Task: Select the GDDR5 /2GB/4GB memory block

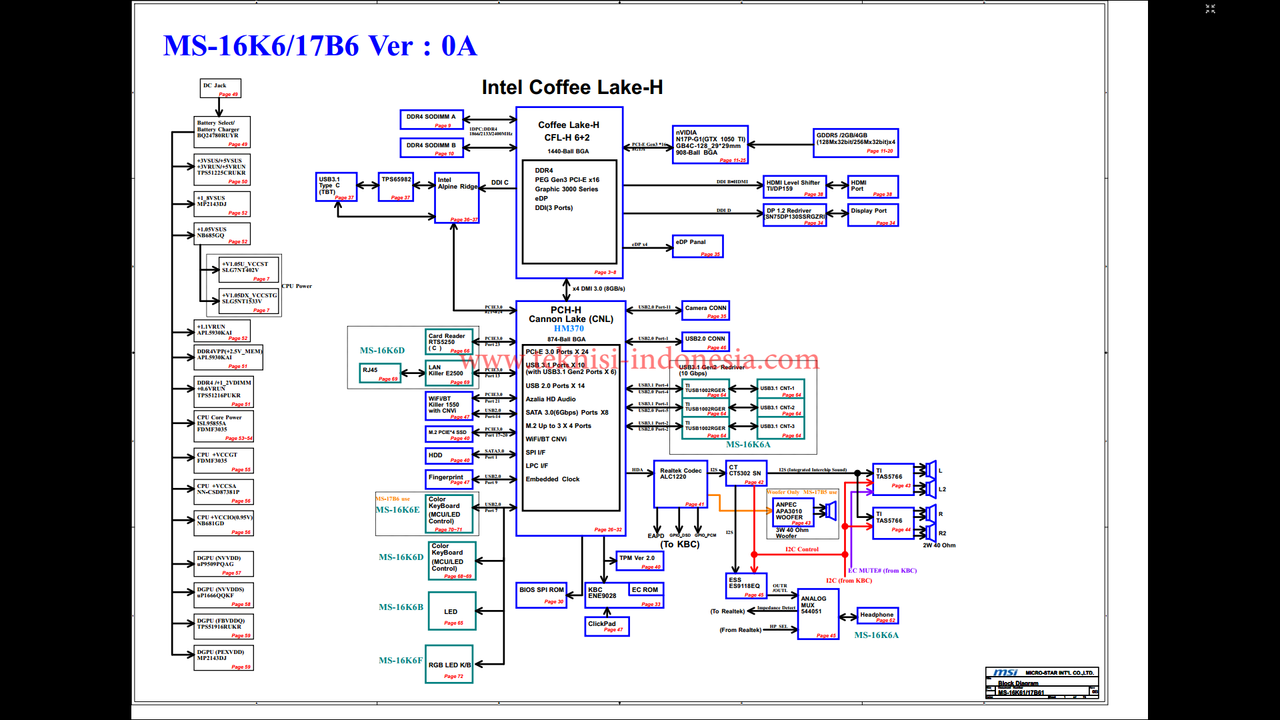Action: (856, 142)
